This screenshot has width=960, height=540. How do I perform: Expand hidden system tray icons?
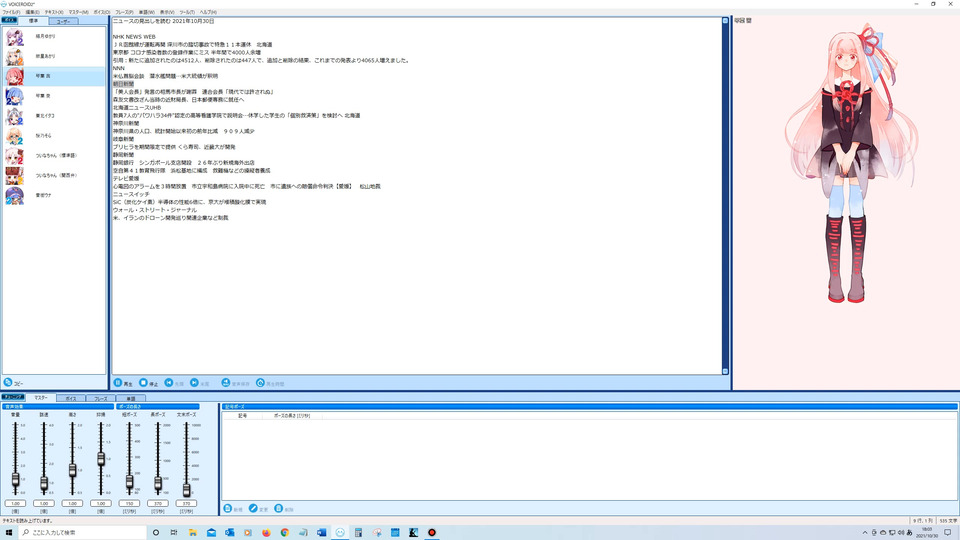click(x=864, y=533)
